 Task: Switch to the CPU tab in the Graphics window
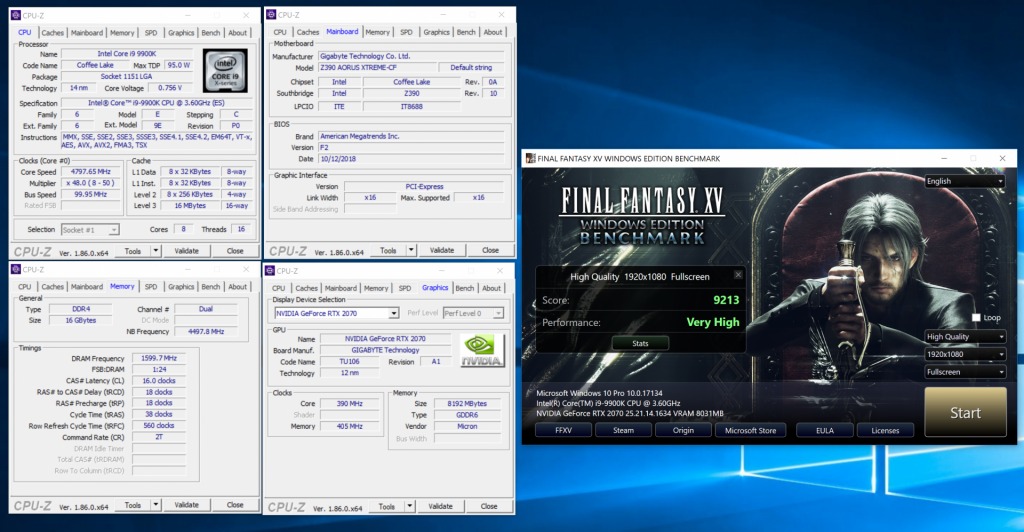click(279, 288)
